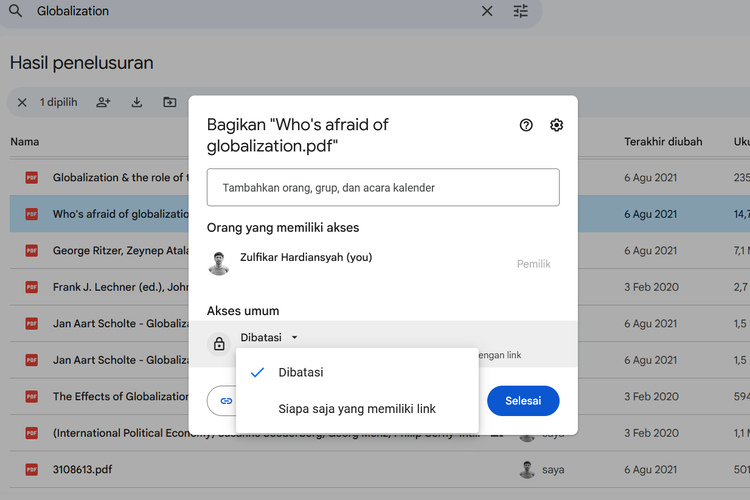
Task: Open advanced search filter options
Action: pyautogui.click(x=521, y=11)
